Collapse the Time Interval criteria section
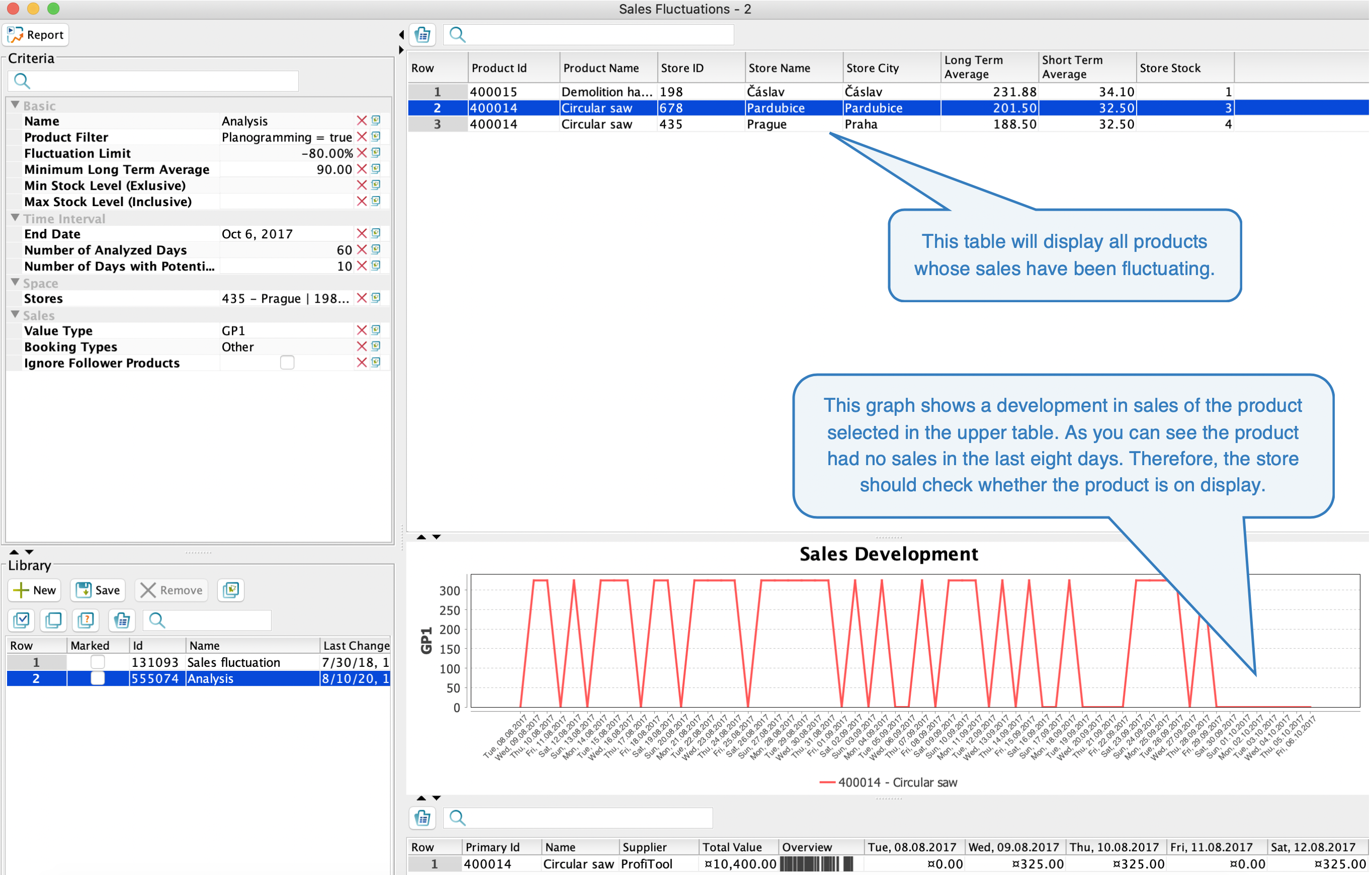Image resolution: width=1372 pixels, height=875 pixels. pyautogui.click(x=16, y=218)
